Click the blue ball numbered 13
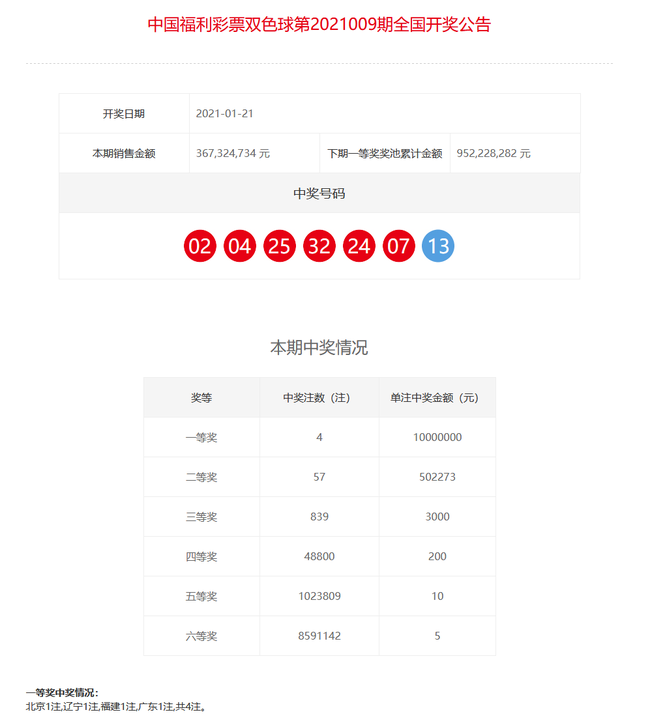 coord(438,246)
